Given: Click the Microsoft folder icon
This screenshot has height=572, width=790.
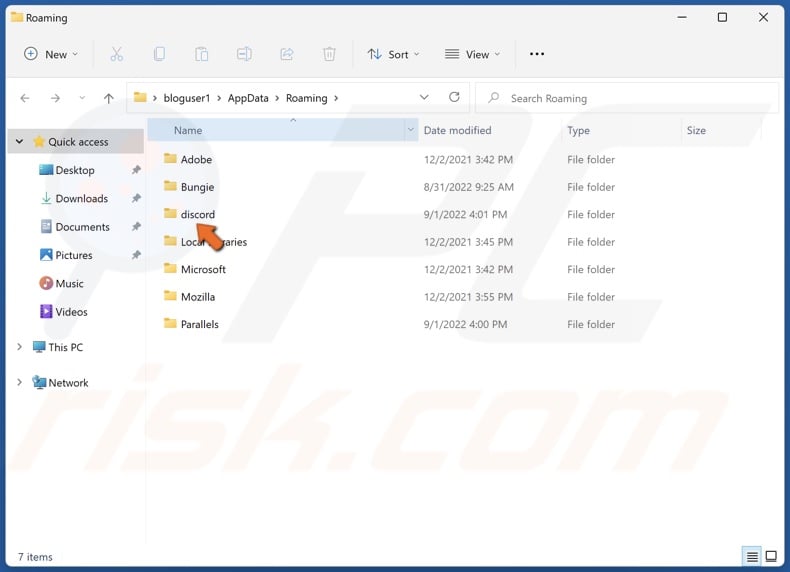Looking at the screenshot, I should tap(170, 269).
